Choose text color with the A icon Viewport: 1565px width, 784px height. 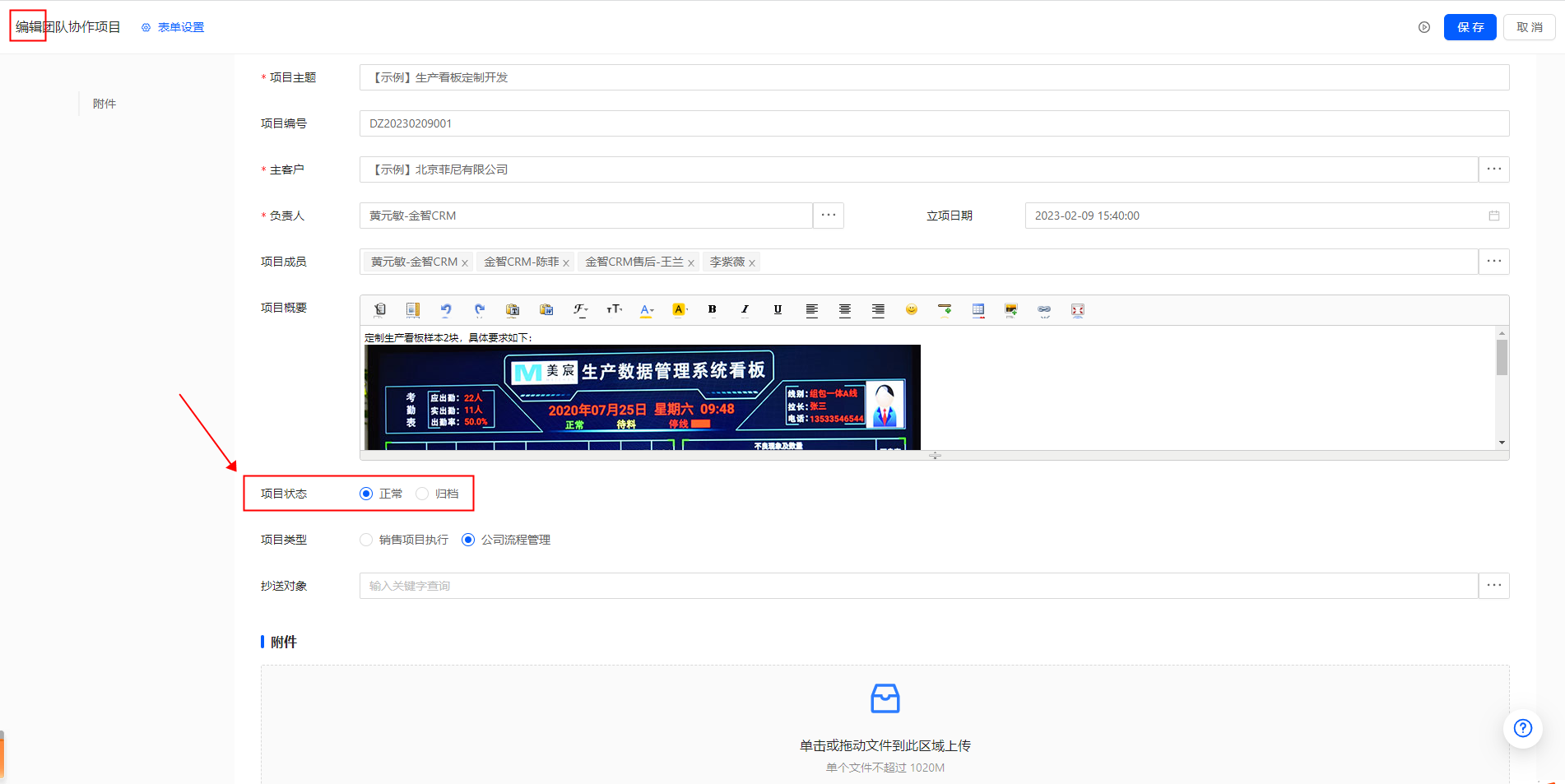pyautogui.click(x=647, y=310)
